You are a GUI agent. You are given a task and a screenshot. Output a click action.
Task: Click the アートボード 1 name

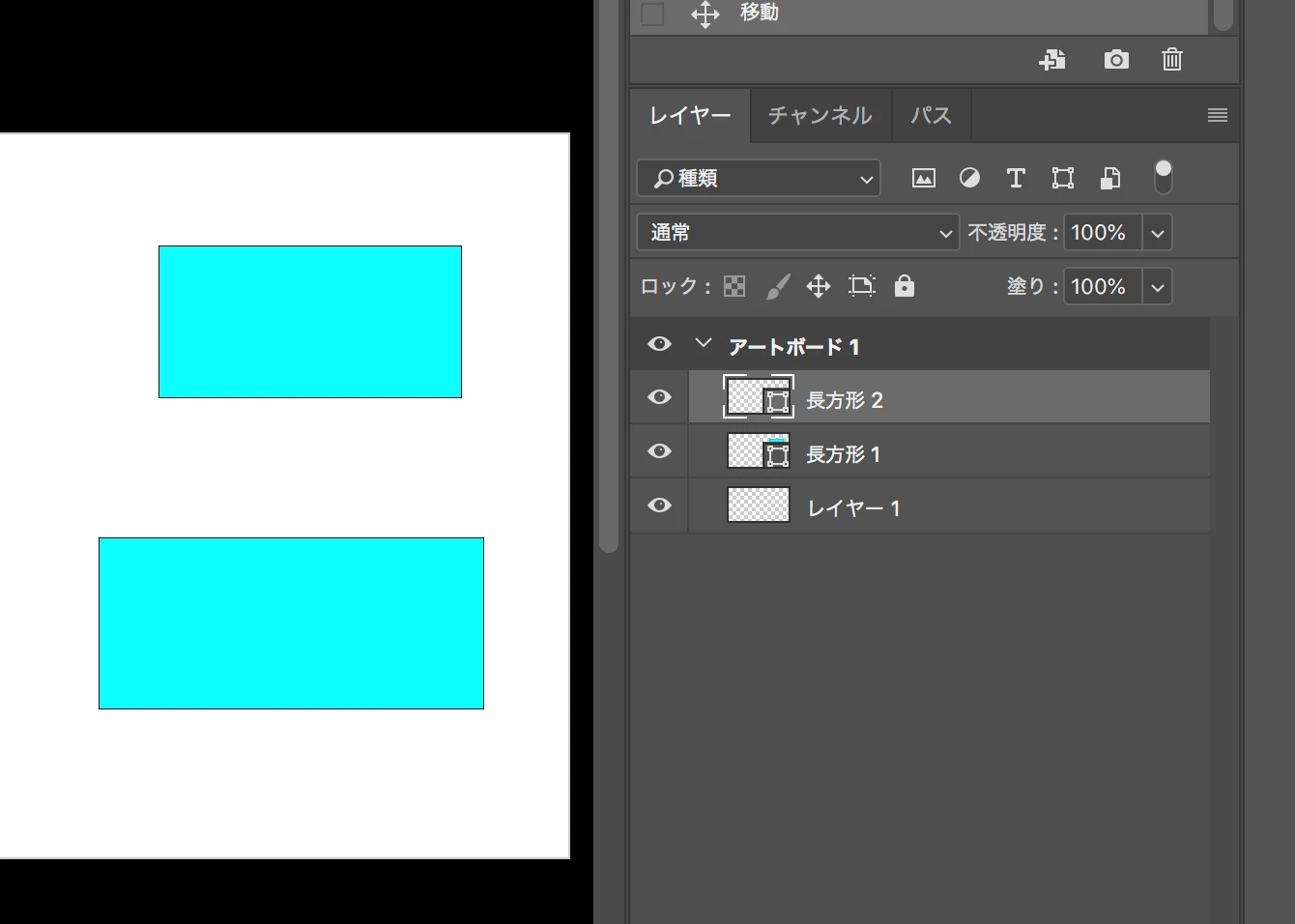(793, 347)
